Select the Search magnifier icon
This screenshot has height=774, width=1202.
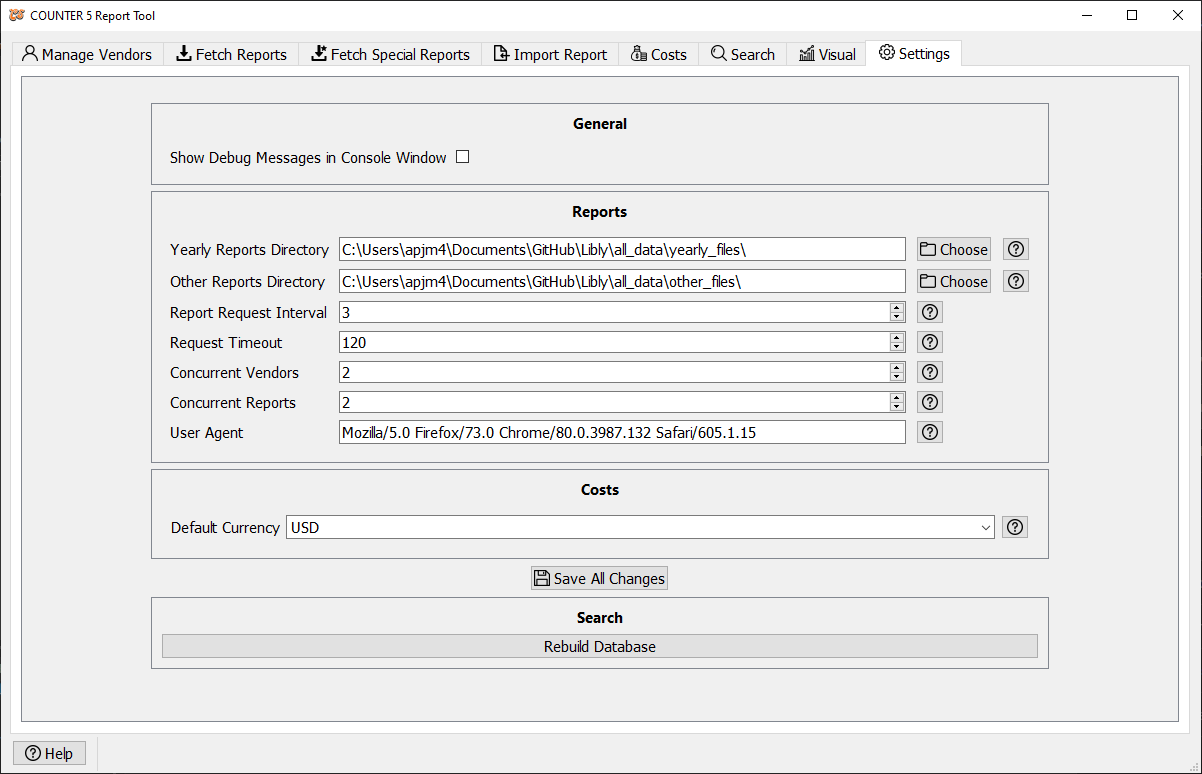tap(718, 53)
